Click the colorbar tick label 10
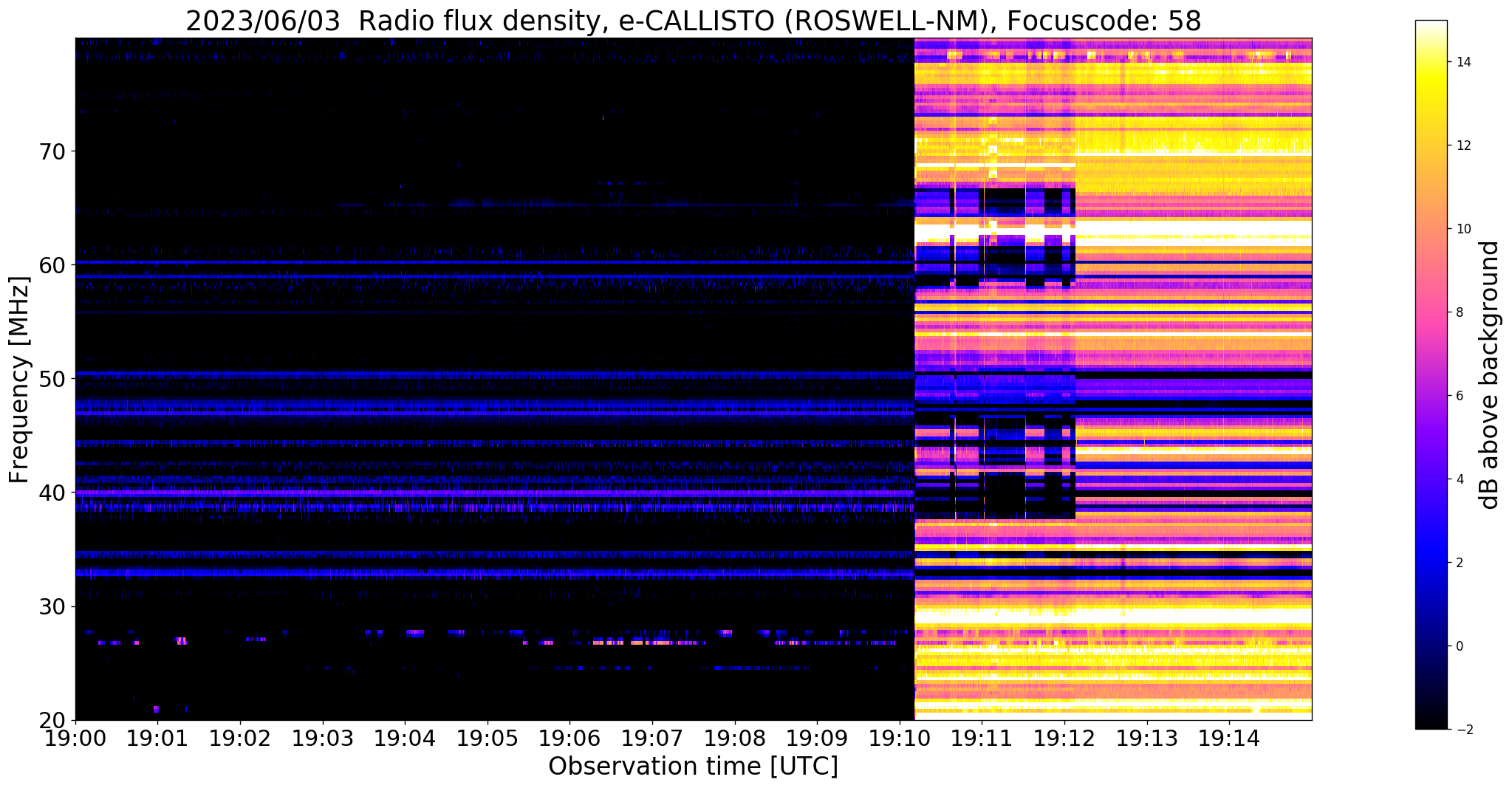 (x=1463, y=229)
